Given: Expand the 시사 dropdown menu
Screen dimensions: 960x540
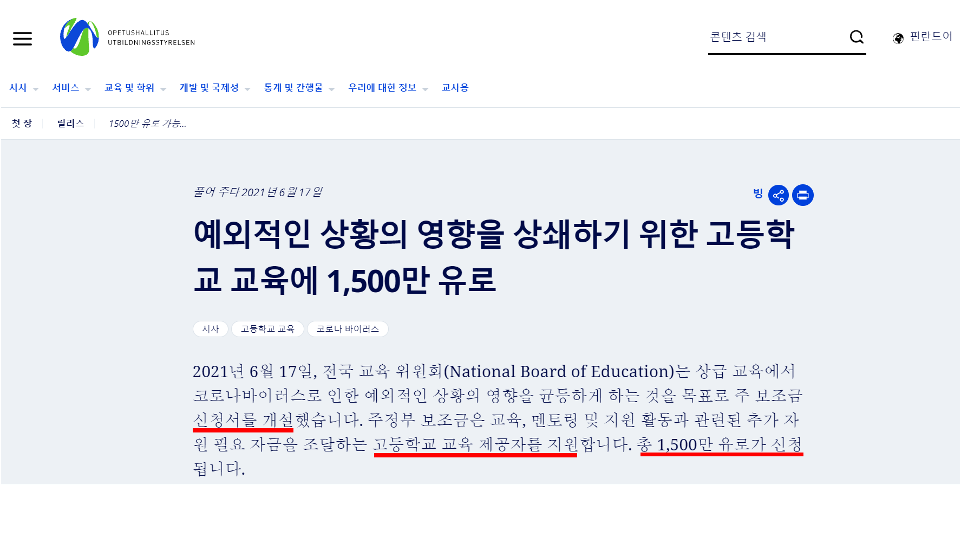Looking at the screenshot, I should click(24, 88).
